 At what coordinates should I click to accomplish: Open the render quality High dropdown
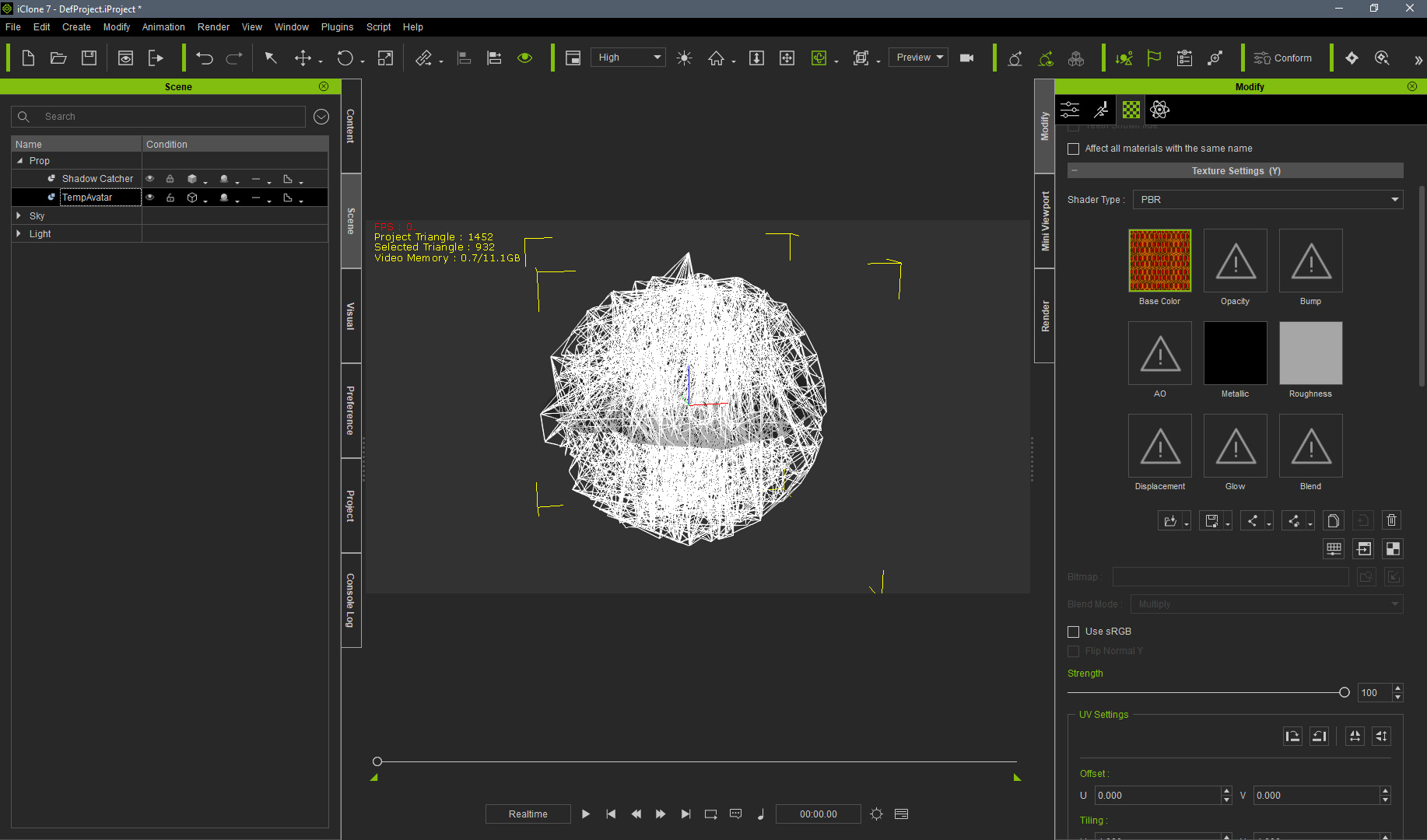click(x=628, y=58)
